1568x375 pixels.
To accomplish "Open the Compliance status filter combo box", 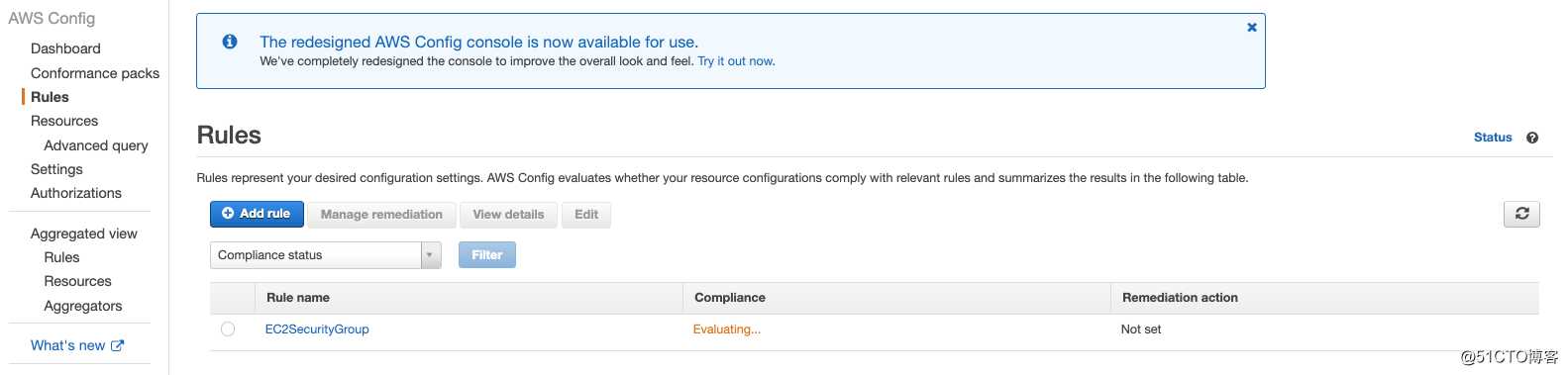I will coord(325,255).
